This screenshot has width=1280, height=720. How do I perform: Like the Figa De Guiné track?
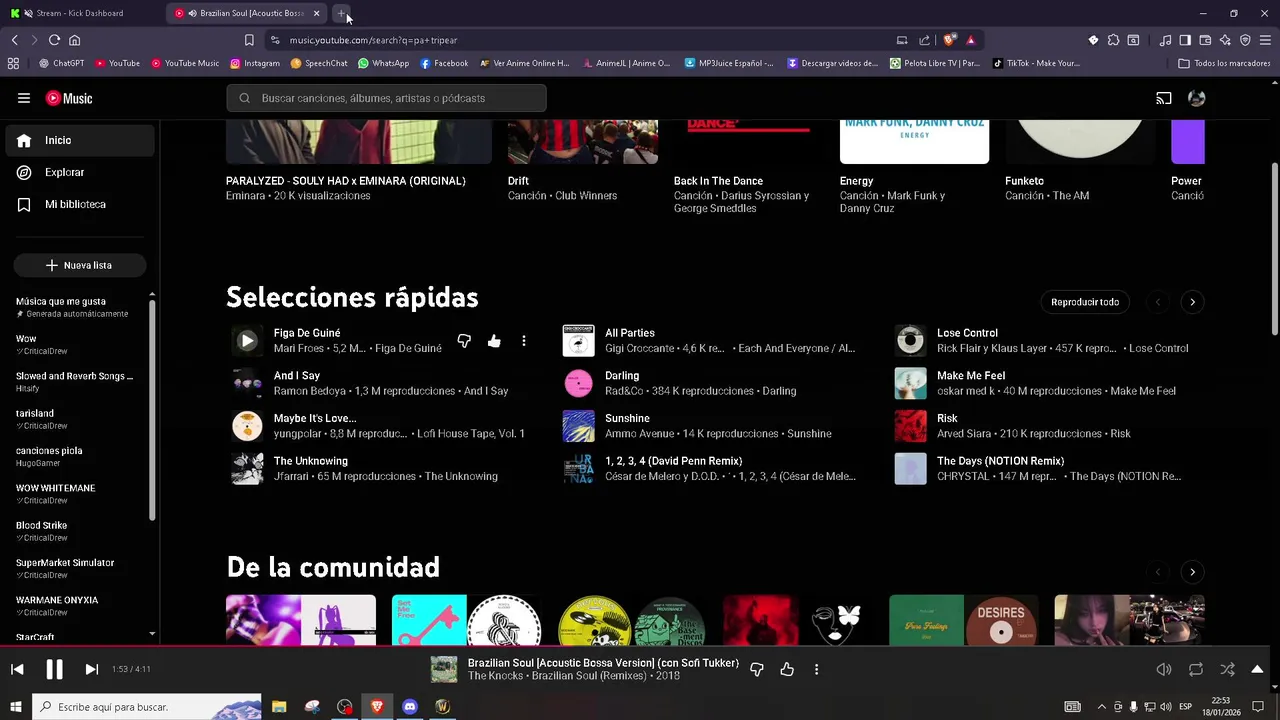494,341
